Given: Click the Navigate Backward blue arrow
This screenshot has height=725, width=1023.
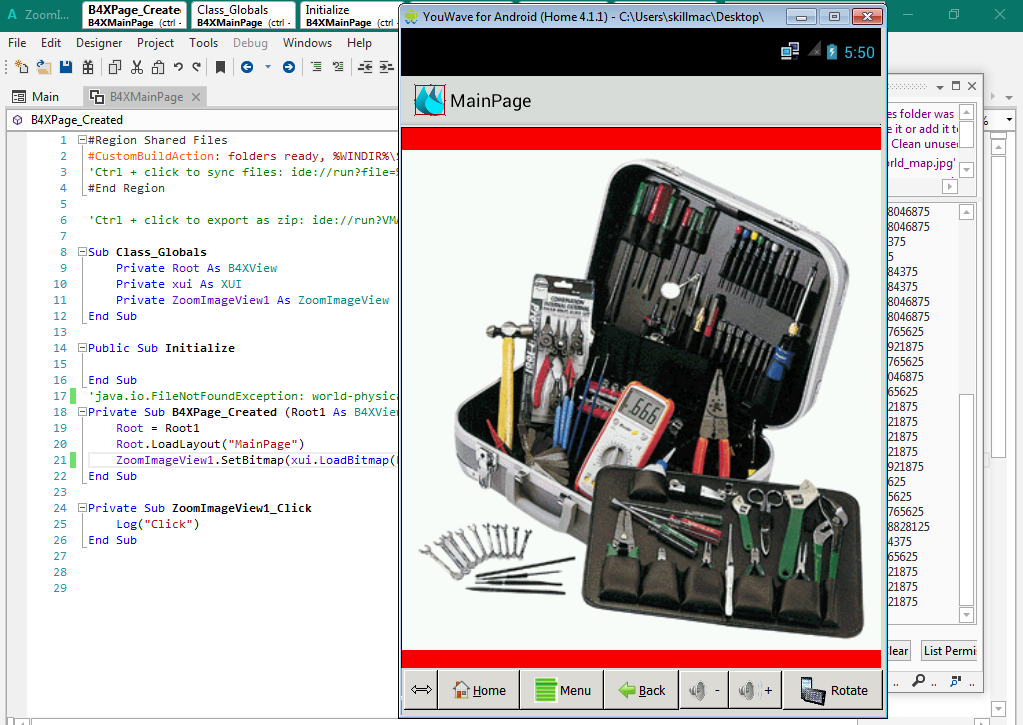Looking at the screenshot, I should pyautogui.click(x=247, y=67).
